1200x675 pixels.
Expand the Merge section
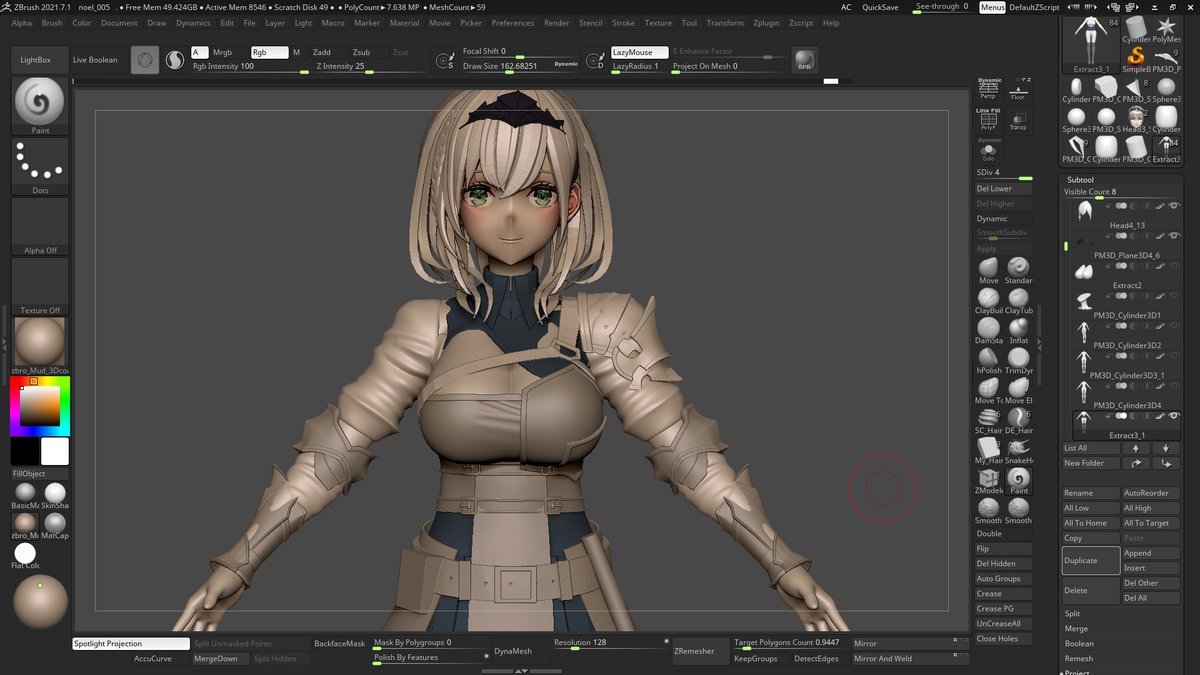point(1075,628)
